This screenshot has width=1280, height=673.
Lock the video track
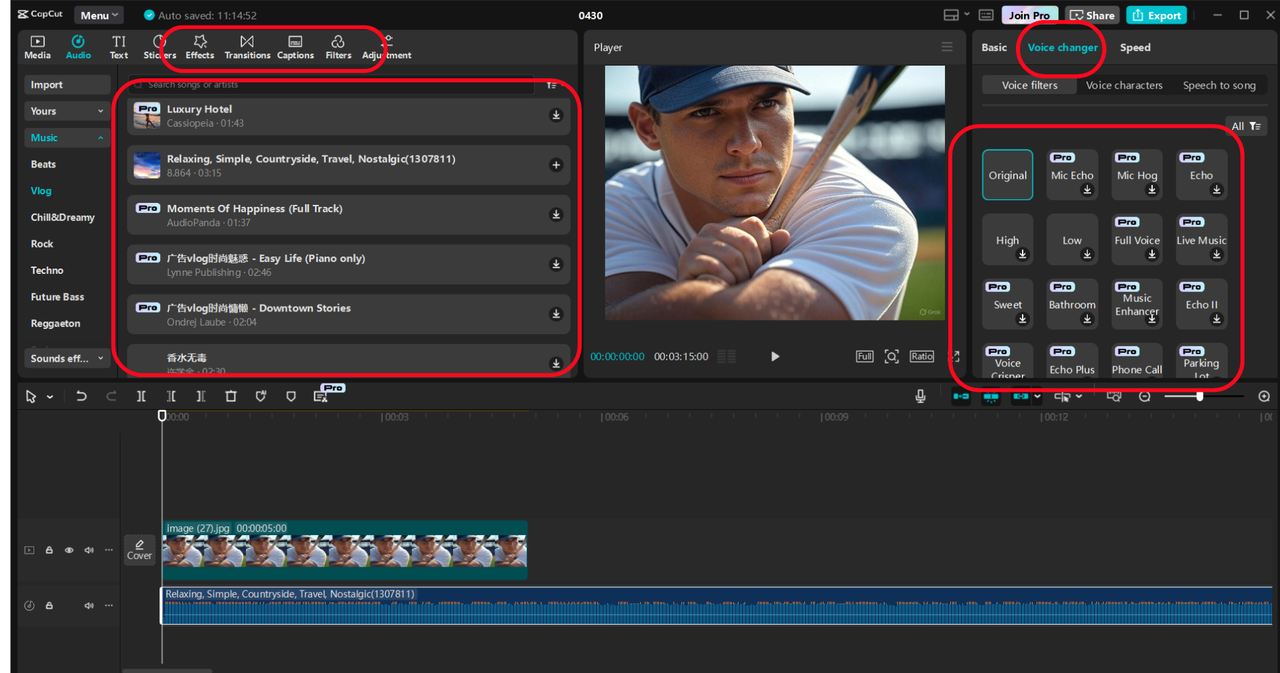[49, 550]
